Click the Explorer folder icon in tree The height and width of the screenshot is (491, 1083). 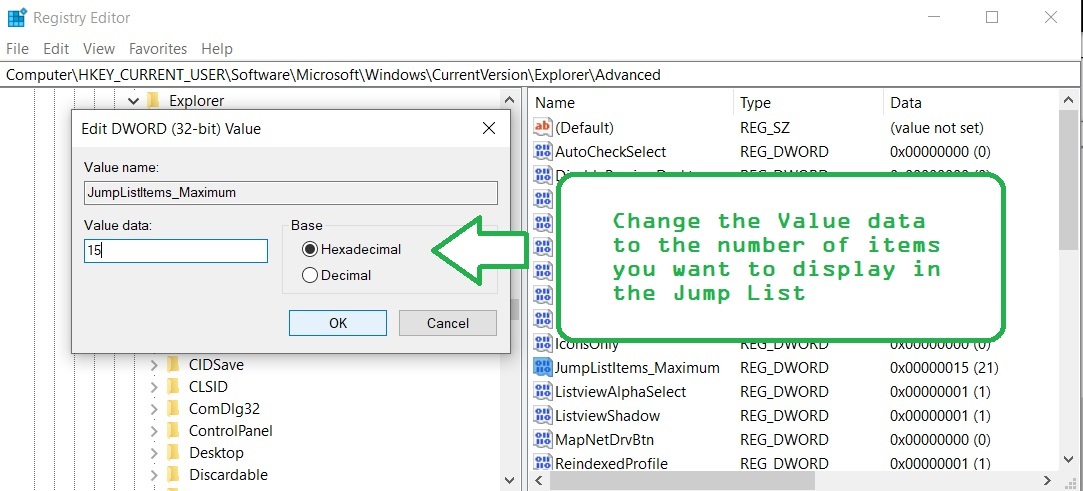click(153, 101)
